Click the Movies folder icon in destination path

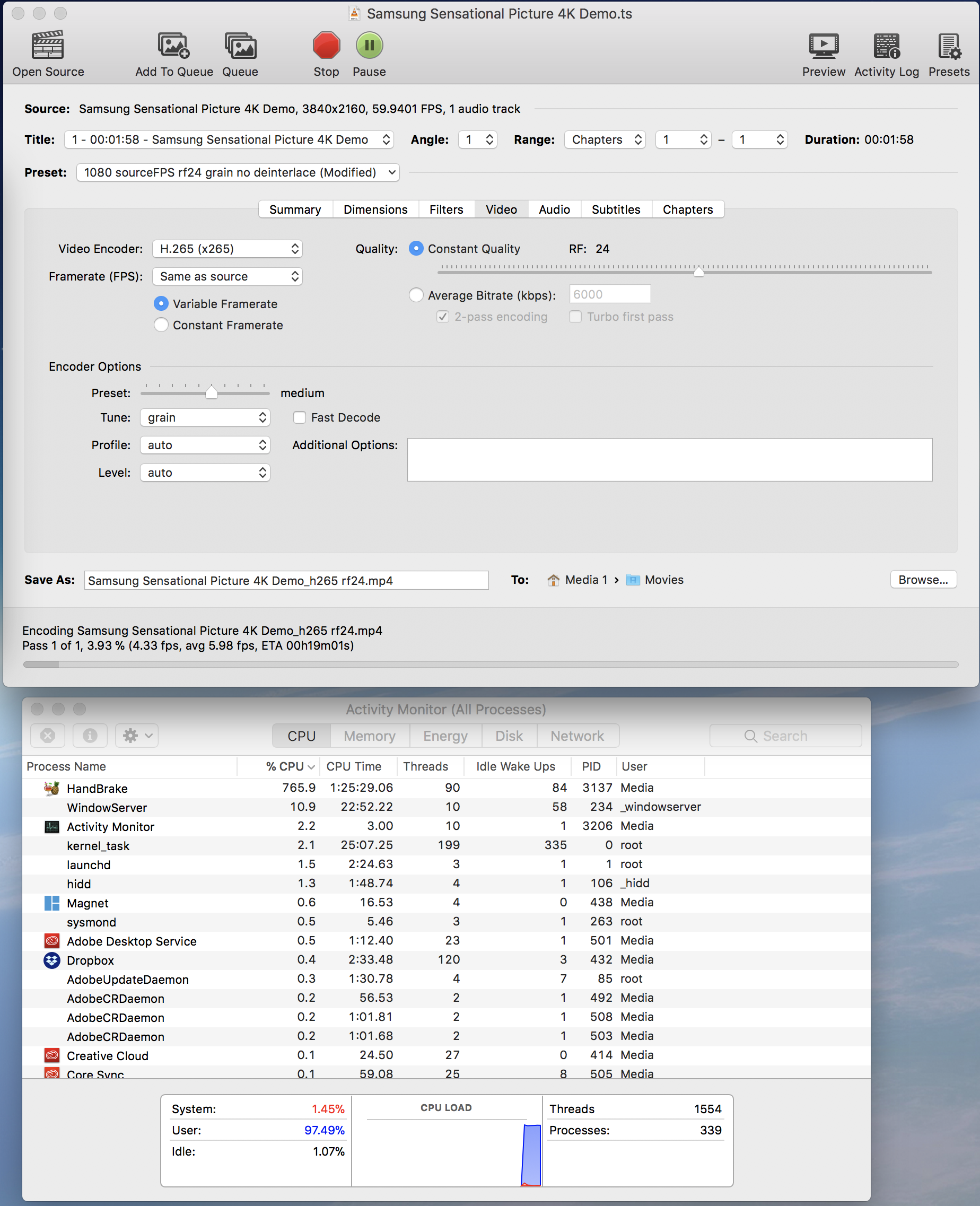(633, 580)
